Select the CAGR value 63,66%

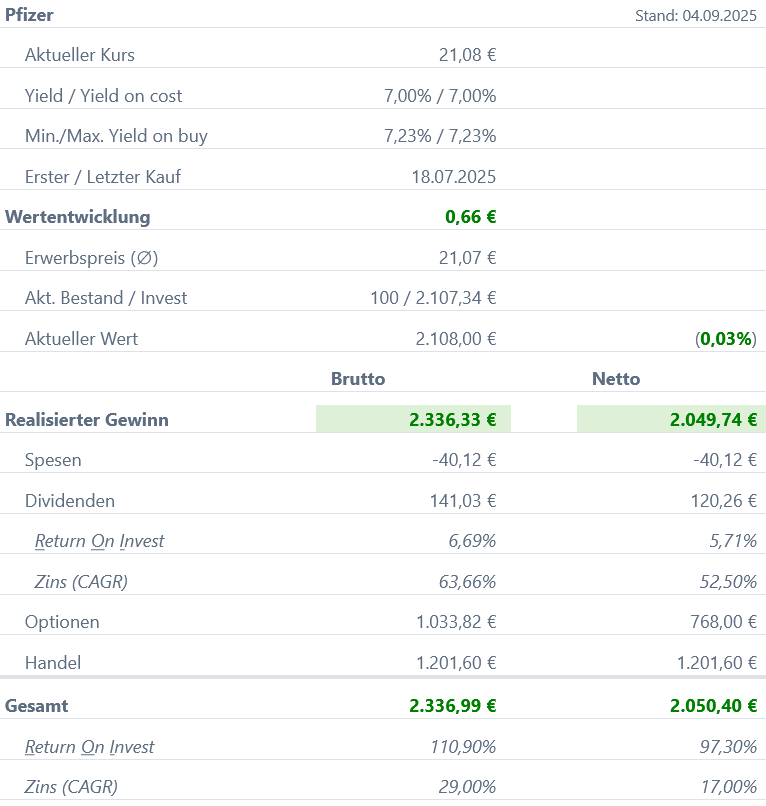(x=467, y=582)
